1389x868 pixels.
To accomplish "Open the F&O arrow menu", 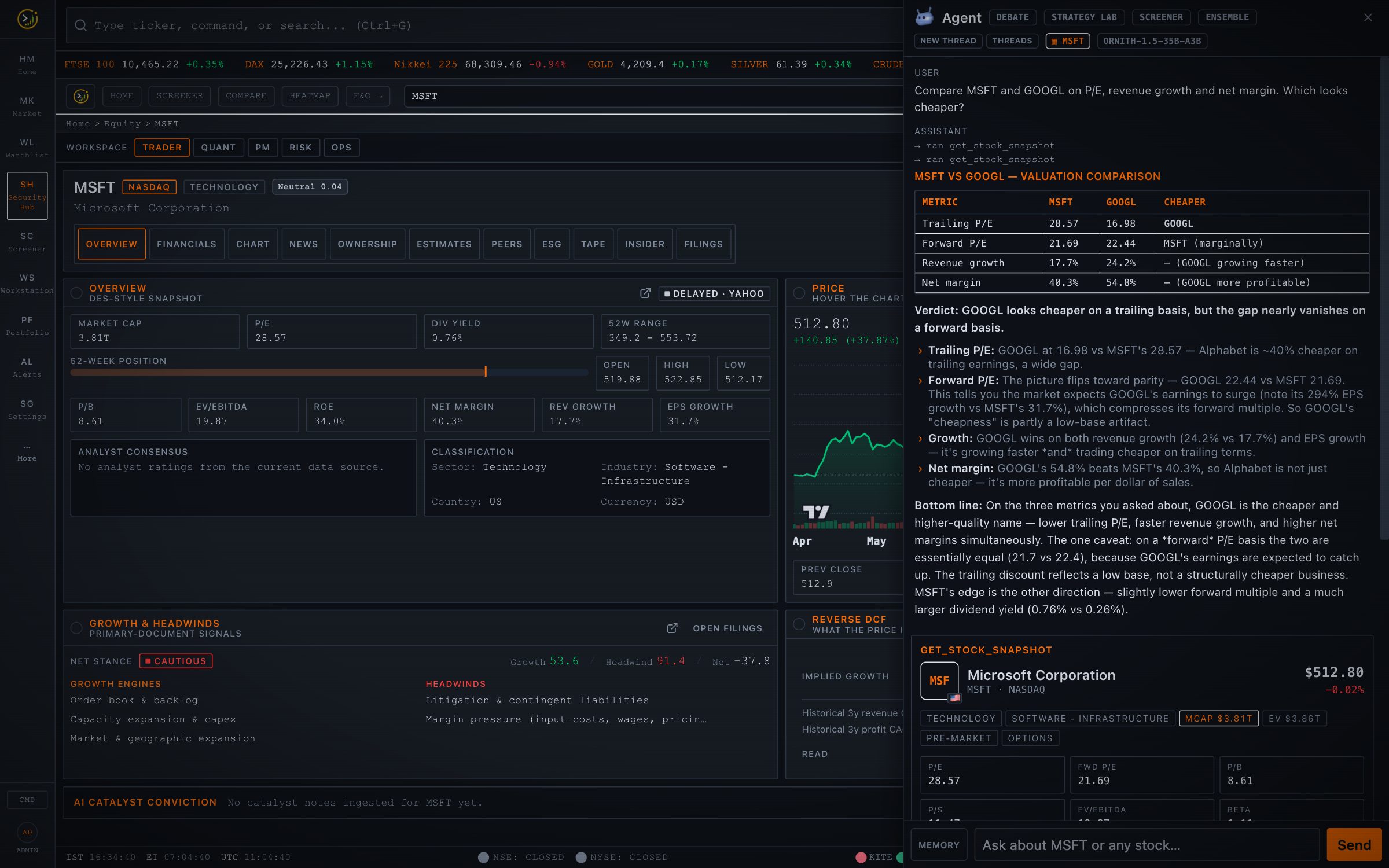I will point(368,96).
